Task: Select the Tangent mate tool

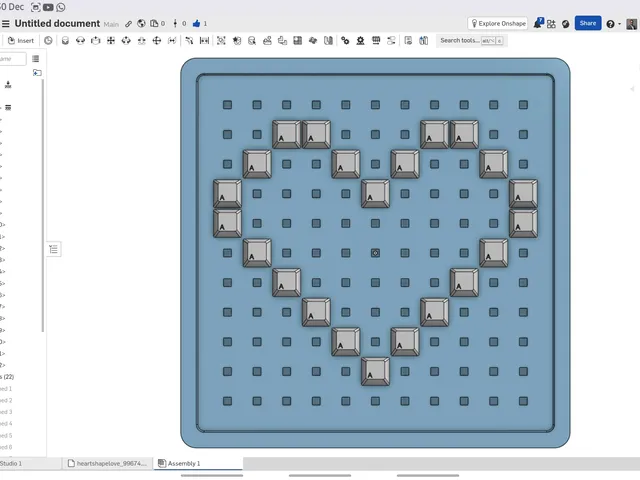Action: tap(189, 40)
